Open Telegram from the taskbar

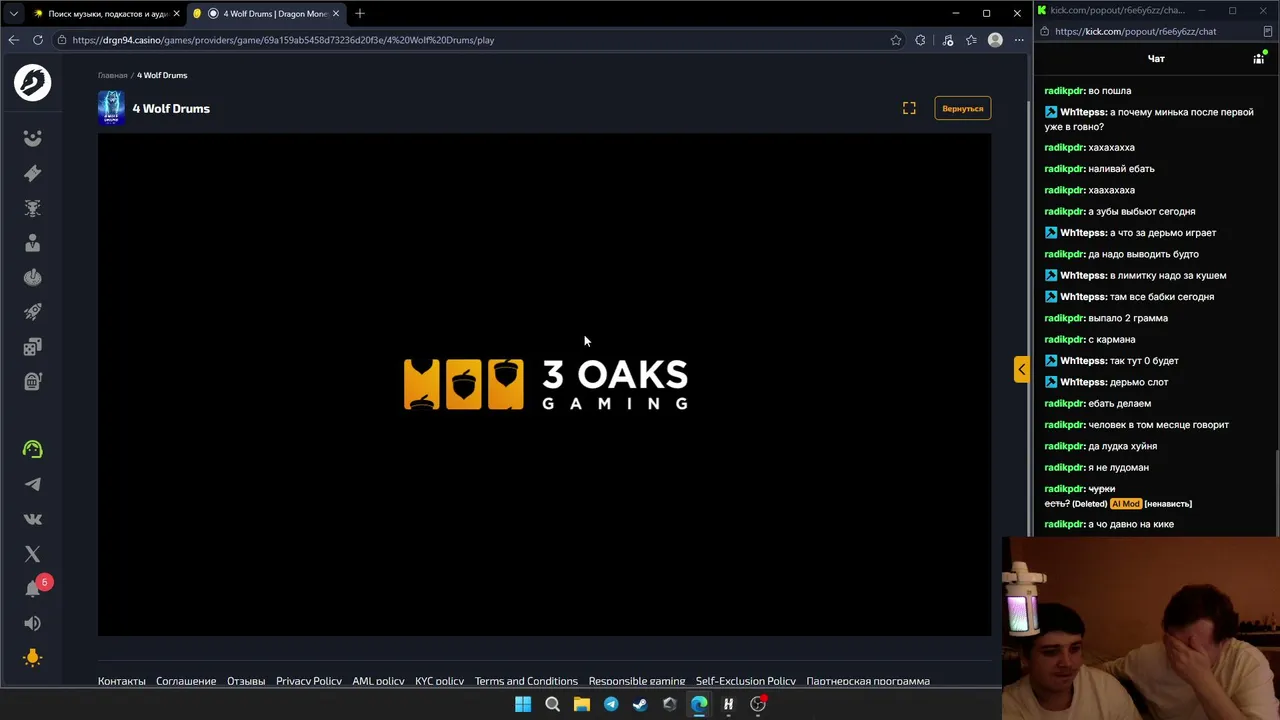611,704
